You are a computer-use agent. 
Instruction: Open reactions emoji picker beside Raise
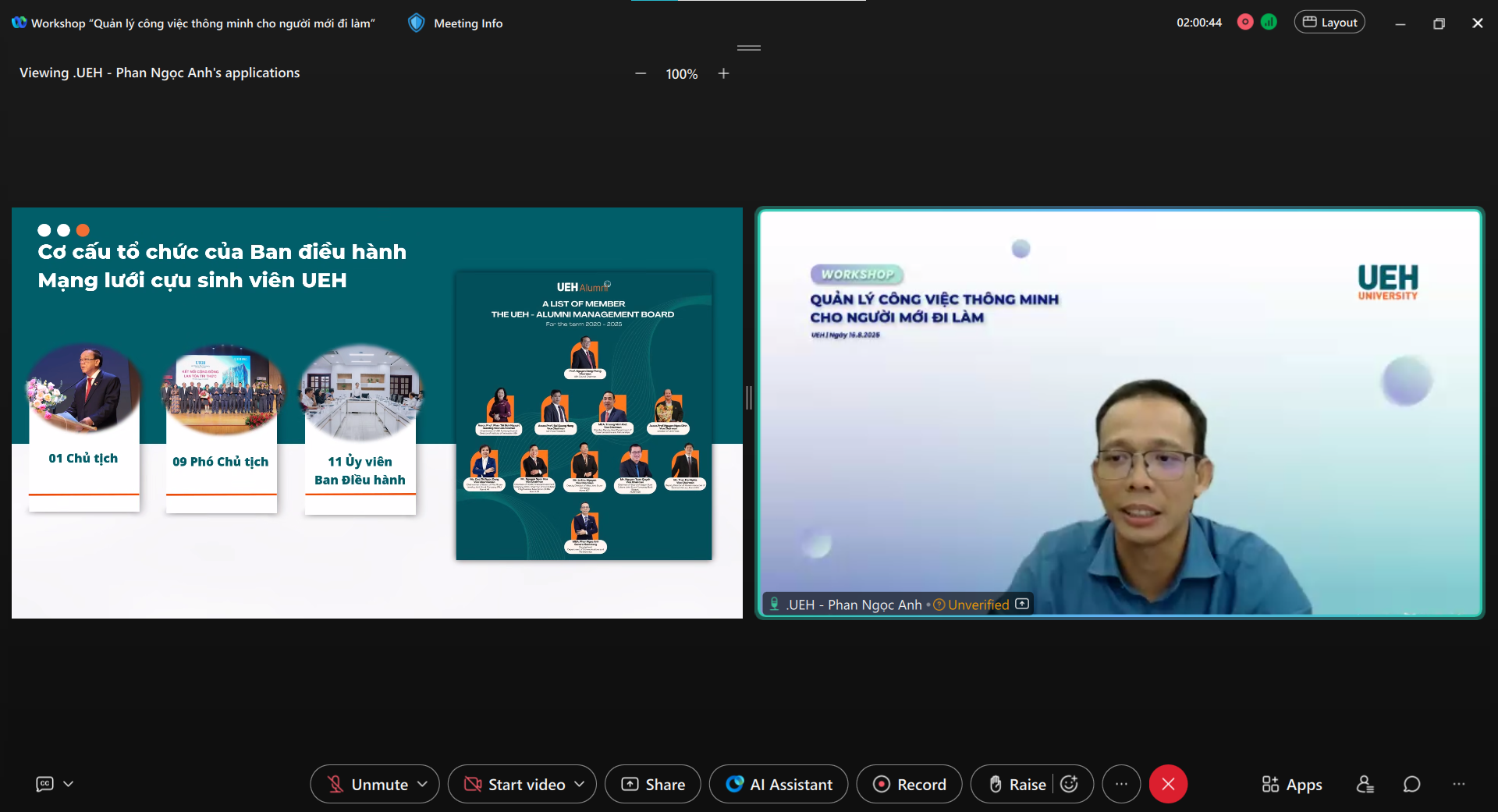pos(1070,784)
